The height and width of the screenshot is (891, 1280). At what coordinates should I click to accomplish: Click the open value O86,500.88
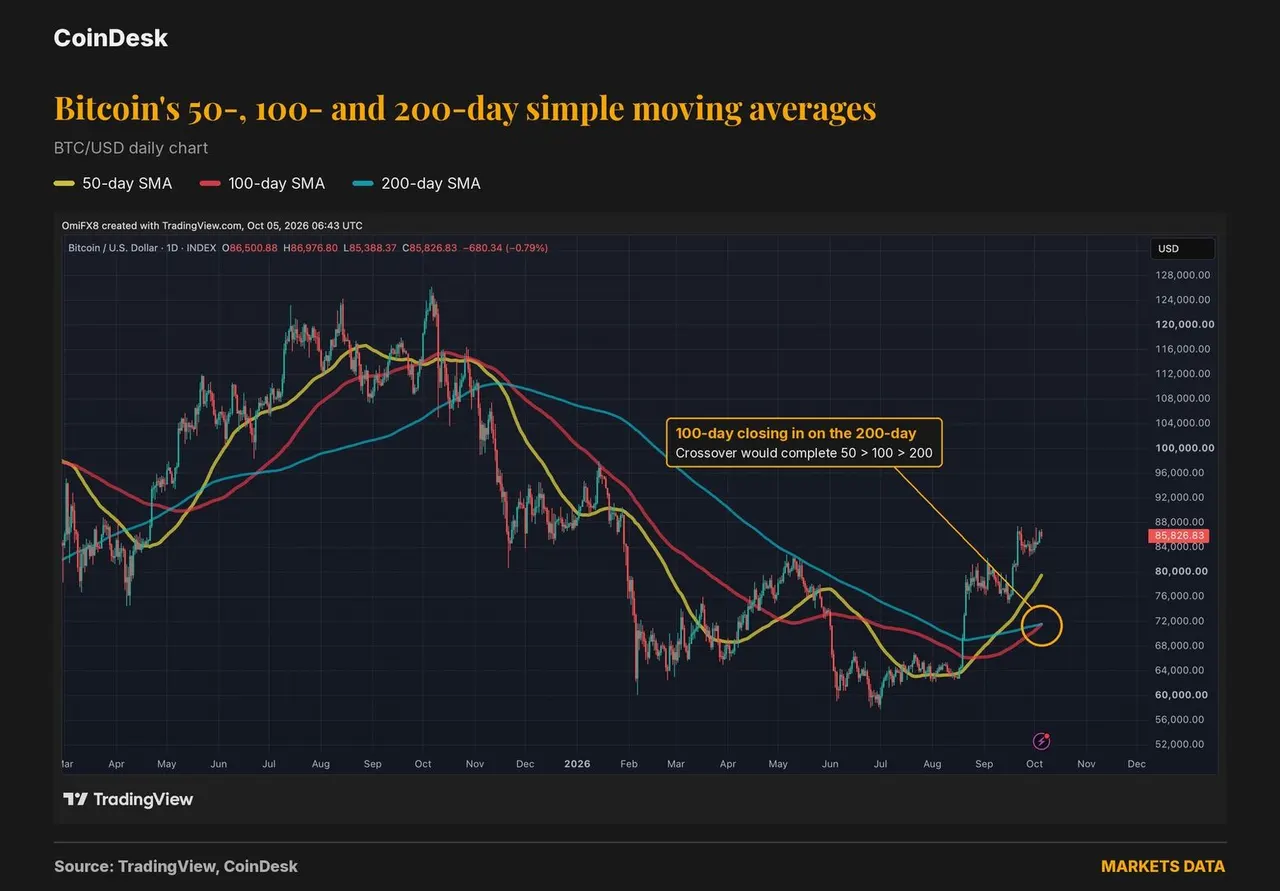point(250,247)
